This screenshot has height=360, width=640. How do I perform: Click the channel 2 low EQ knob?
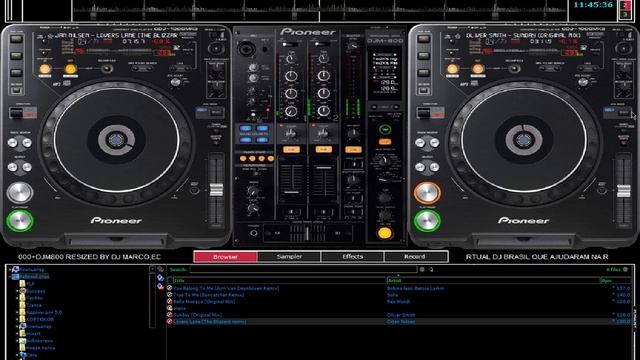(323, 111)
